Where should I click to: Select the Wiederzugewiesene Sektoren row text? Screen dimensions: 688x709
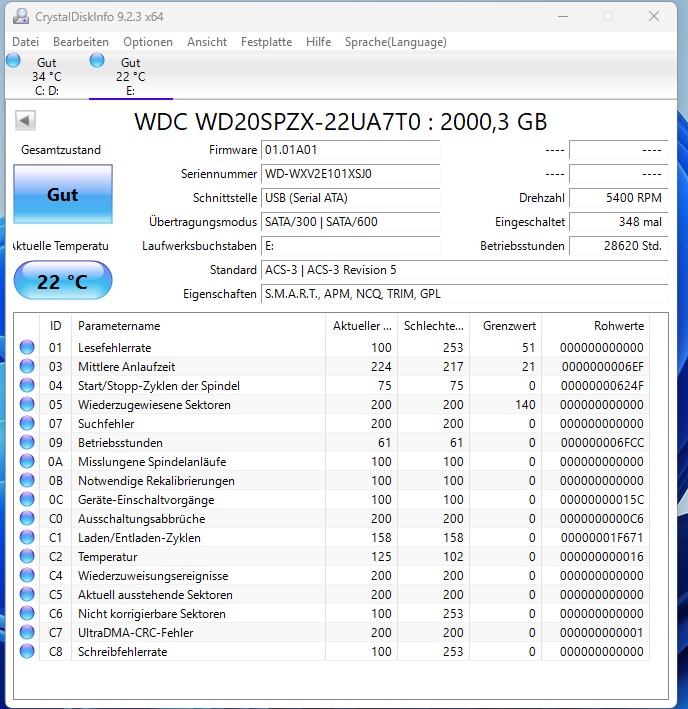coord(154,405)
